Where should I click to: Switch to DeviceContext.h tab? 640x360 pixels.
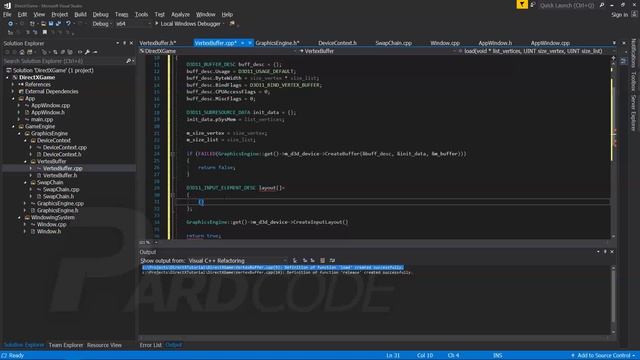[x=337, y=43]
